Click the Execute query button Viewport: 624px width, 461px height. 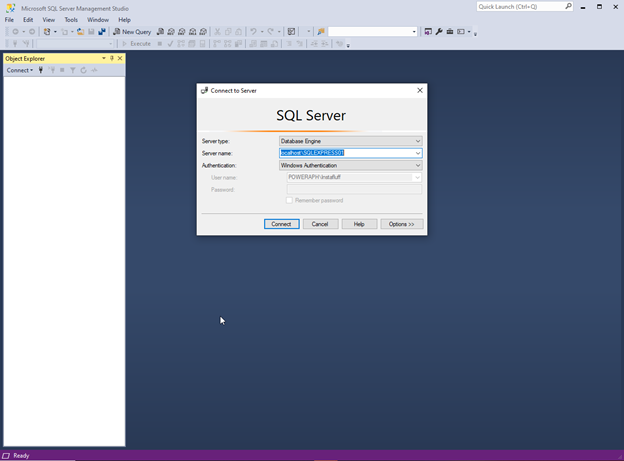(x=136, y=44)
